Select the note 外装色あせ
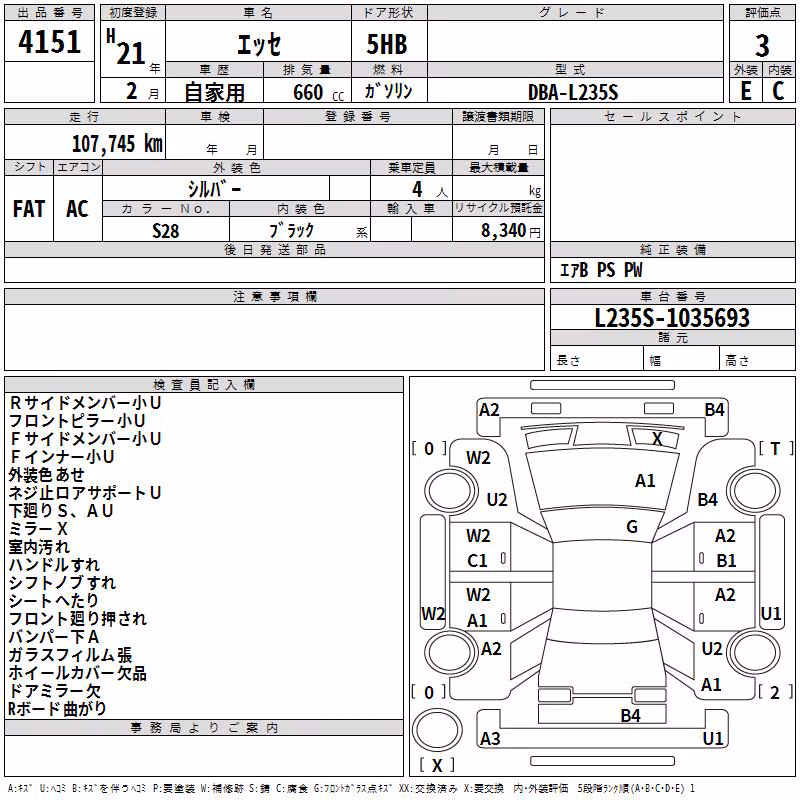Viewport: 800px width, 800px height. click(x=46, y=475)
